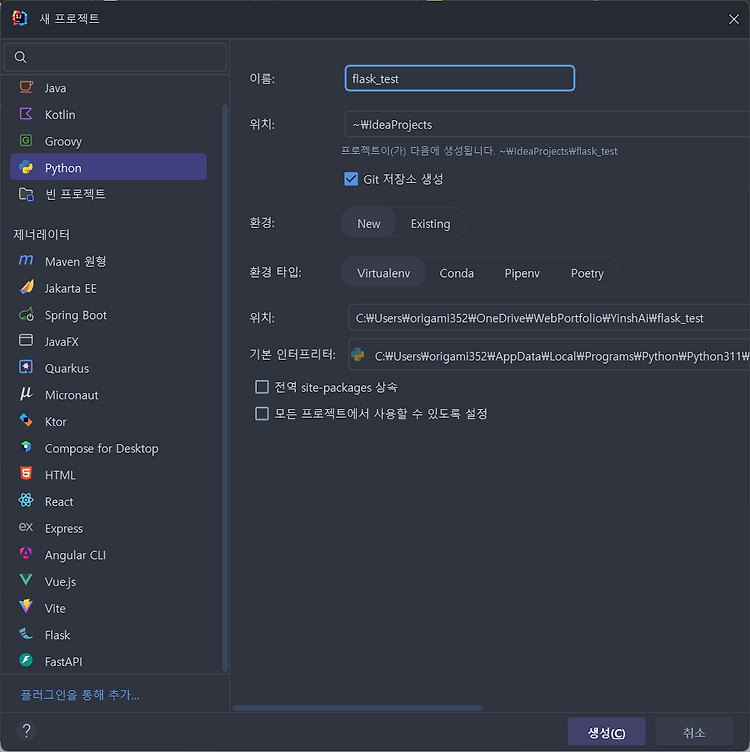Select Maven 원형 generator
Viewport: 750px width, 752px height.
[x=108, y=261]
